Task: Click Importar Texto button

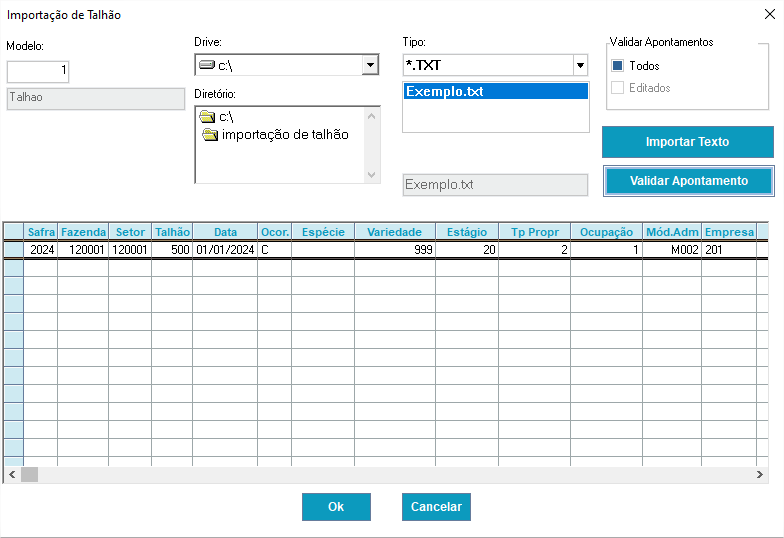Action: pyautogui.click(x=688, y=142)
